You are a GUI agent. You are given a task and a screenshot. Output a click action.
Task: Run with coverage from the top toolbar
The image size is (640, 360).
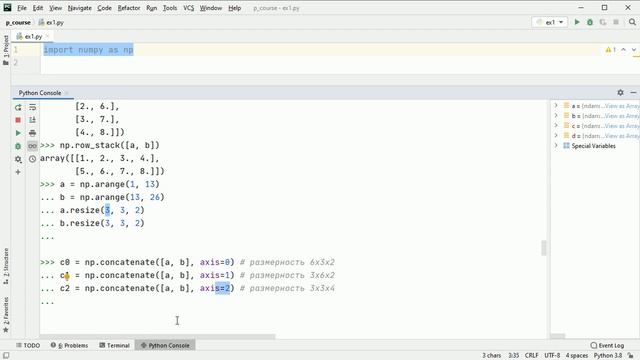(603, 22)
